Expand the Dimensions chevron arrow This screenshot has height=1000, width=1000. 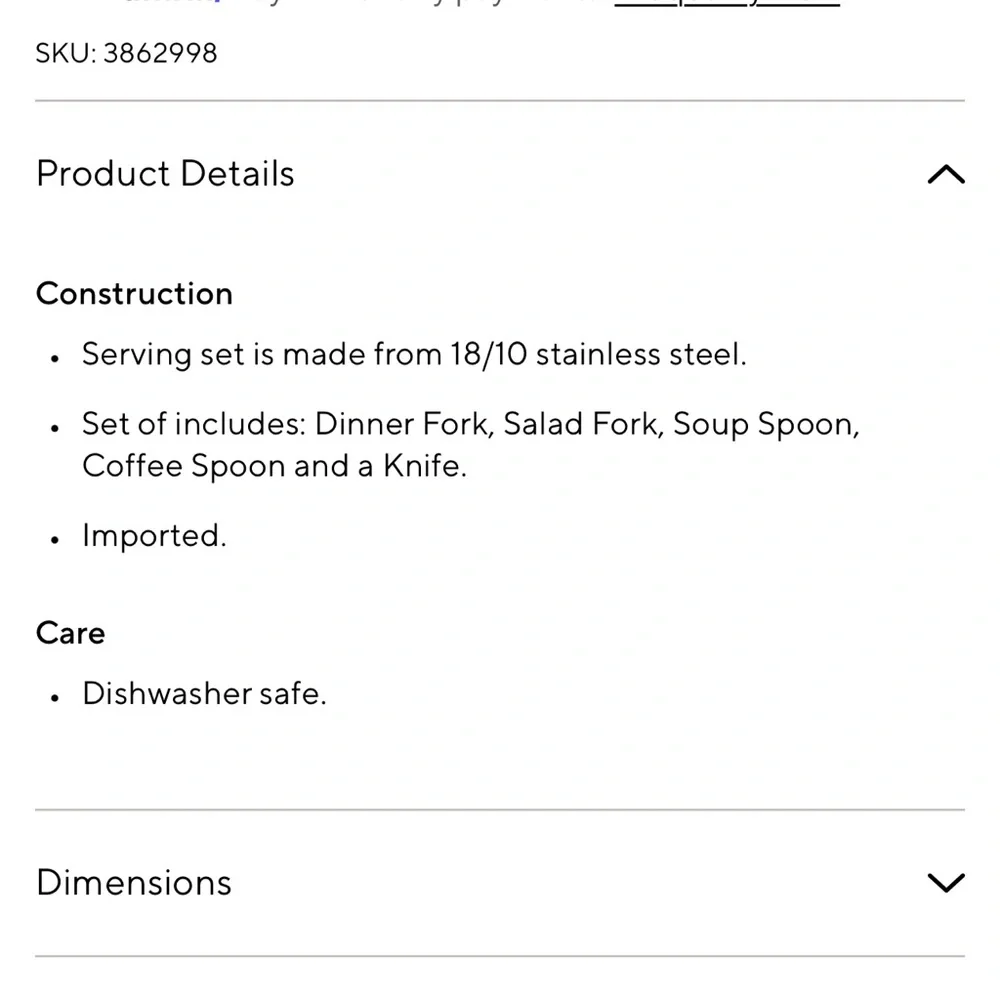945,882
